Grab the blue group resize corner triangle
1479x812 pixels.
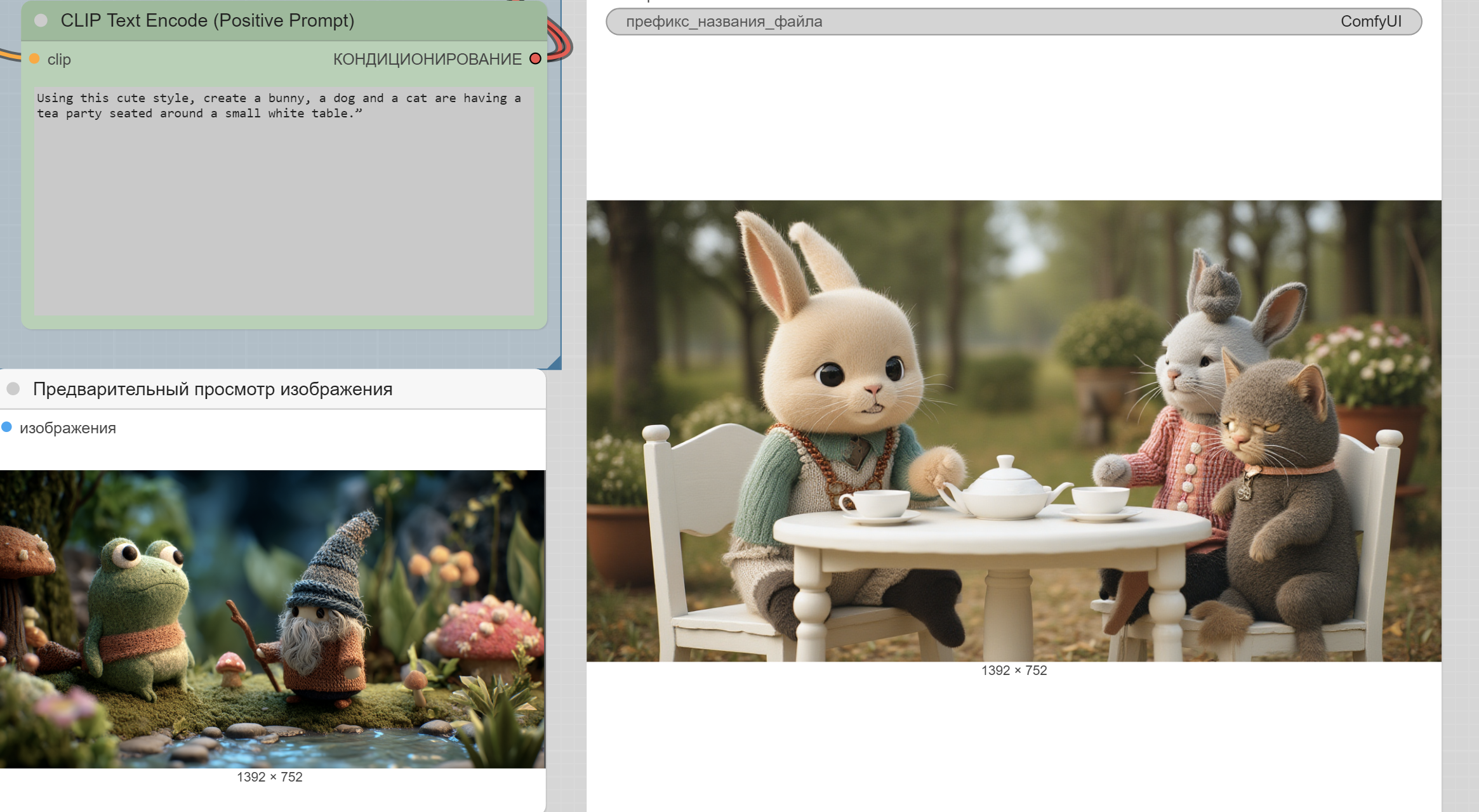pyautogui.click(x=556, y=363)
